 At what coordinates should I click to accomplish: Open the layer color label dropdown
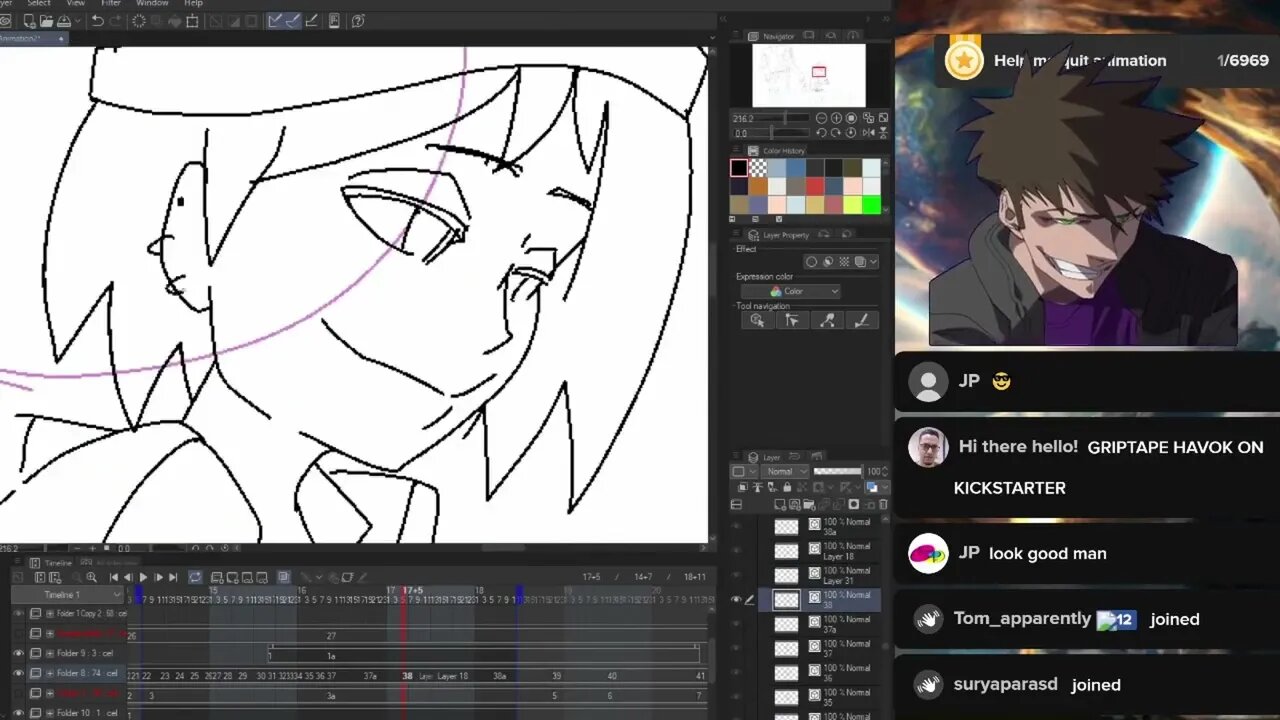point(743,471)
